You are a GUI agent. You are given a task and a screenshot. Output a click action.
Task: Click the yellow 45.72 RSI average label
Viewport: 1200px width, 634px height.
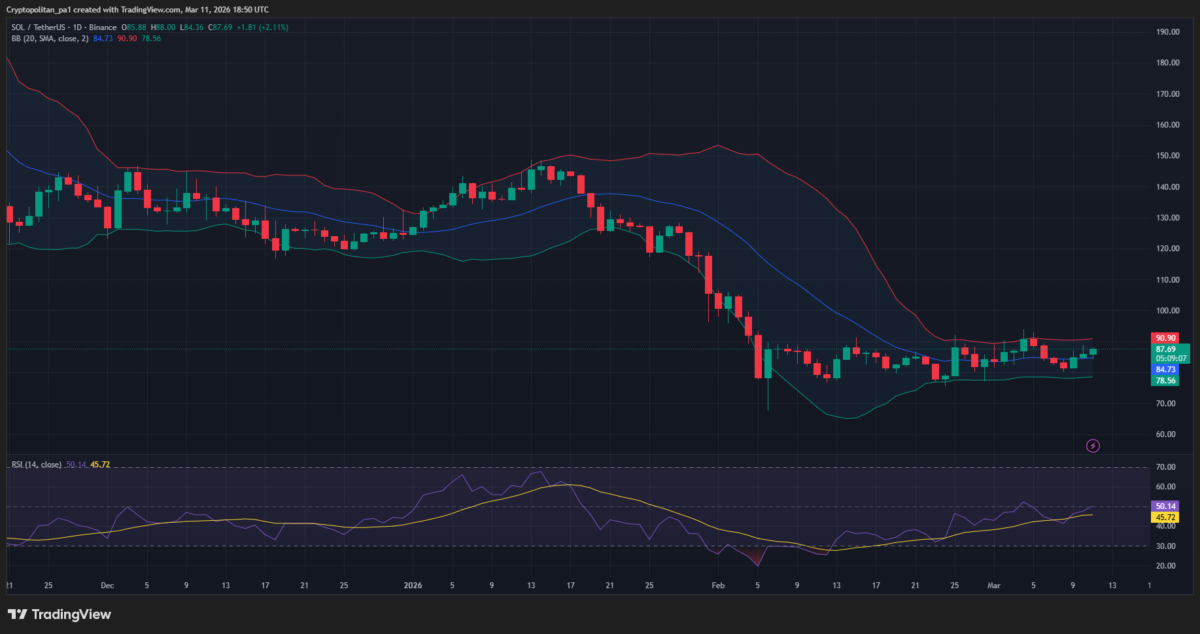tap(1164, 517)
